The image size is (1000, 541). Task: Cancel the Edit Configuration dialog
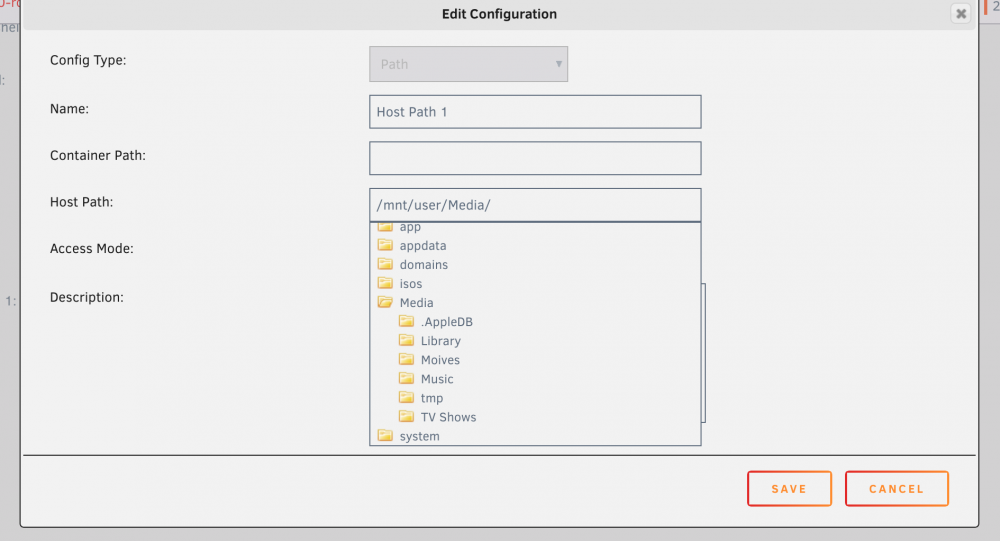[x=897, y=489]
